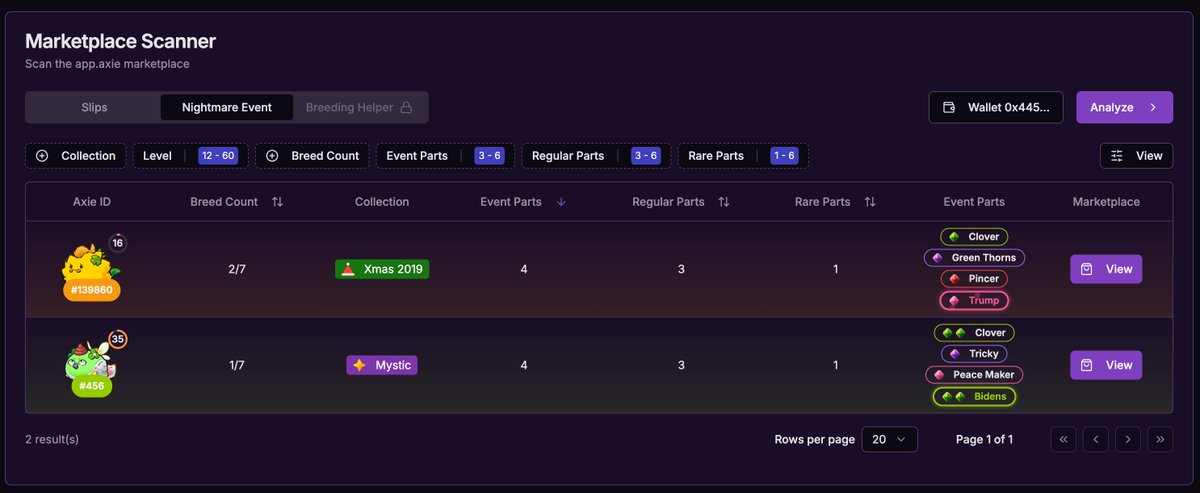
Task: Sort by Event Parts down-arrow header
Action: [523, 202]
